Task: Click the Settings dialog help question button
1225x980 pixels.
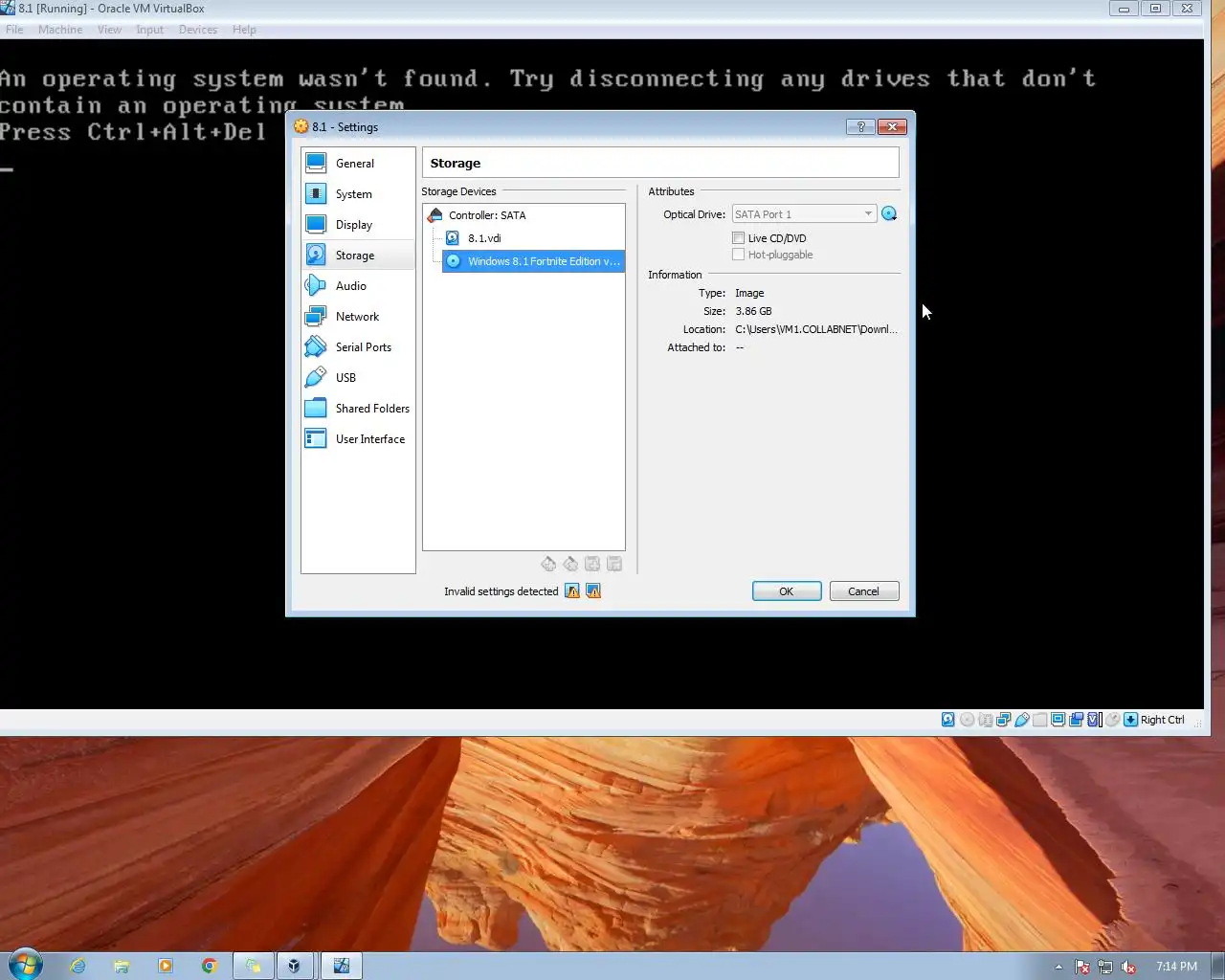Action: [860, 126]
